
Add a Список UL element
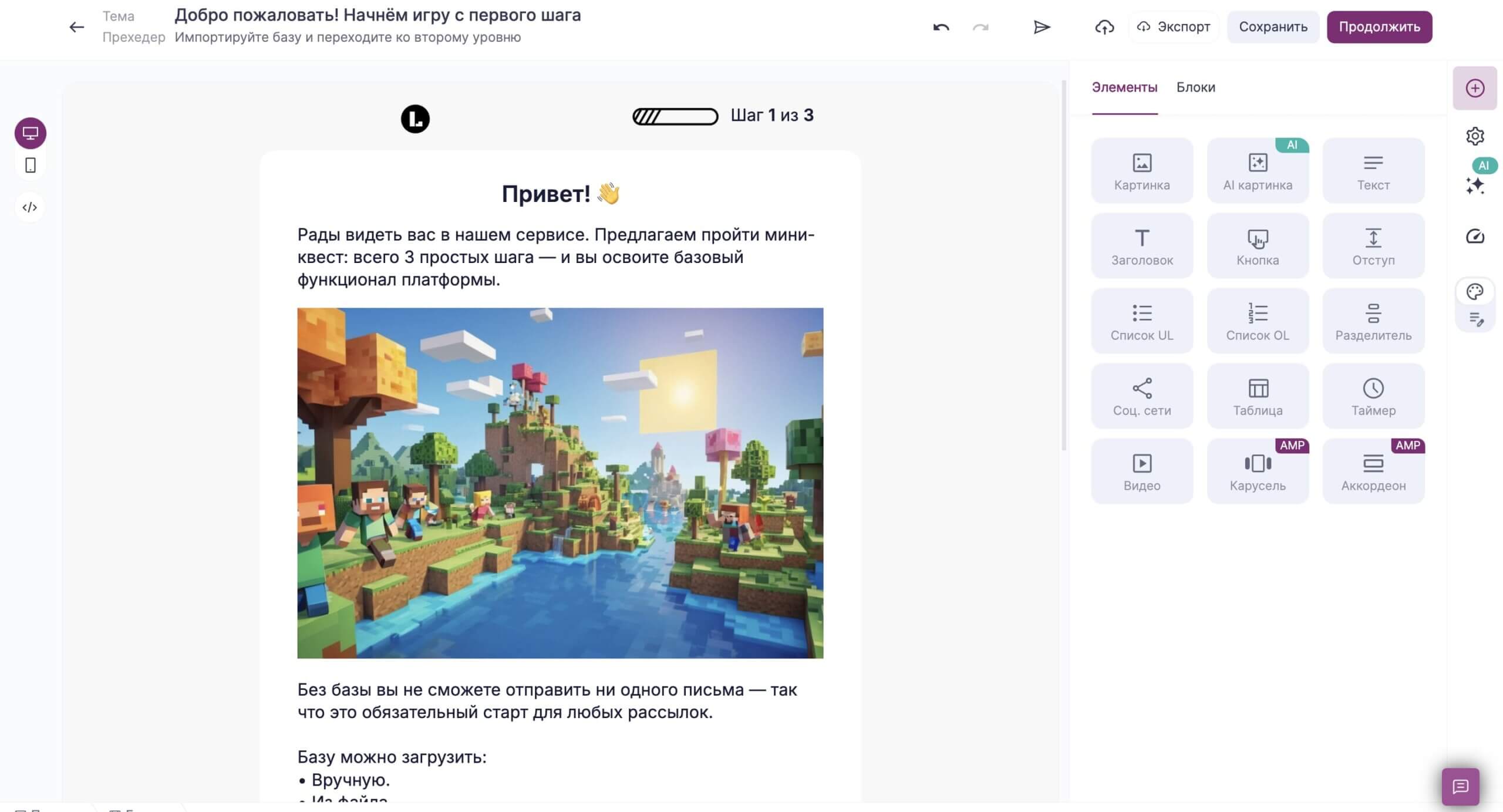click(1142, 321)
